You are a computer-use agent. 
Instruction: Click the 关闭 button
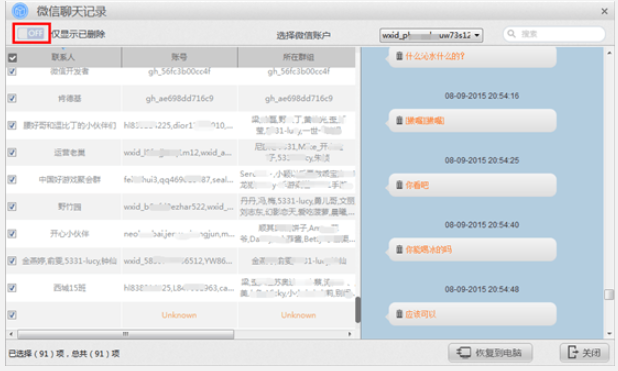[x=584, y=352]
